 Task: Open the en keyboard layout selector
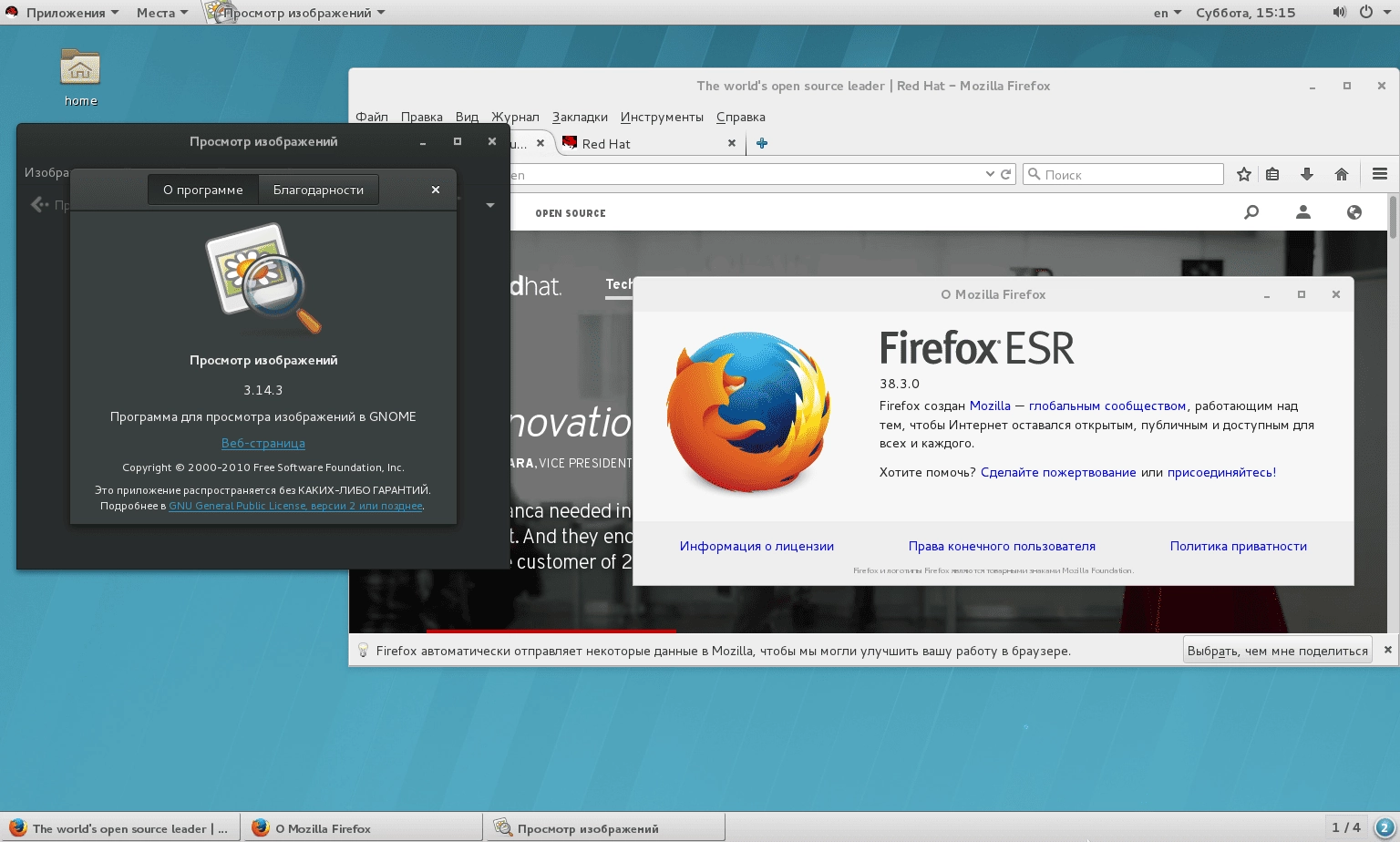pyautogui.click(x=1167, y=13)
